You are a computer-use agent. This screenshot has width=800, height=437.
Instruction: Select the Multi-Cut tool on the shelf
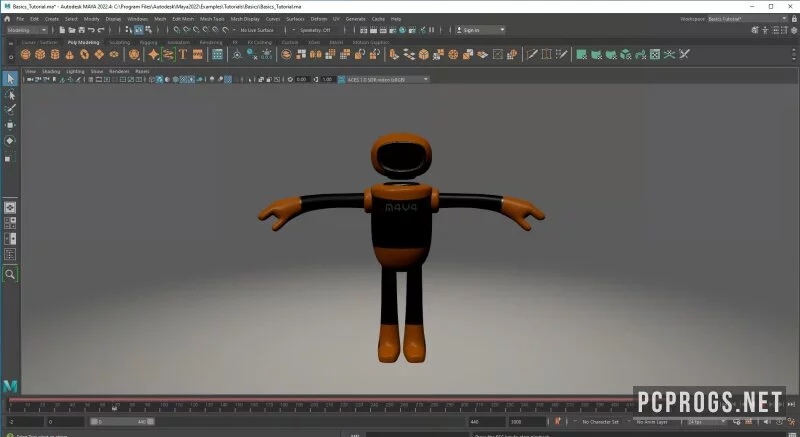532,54
